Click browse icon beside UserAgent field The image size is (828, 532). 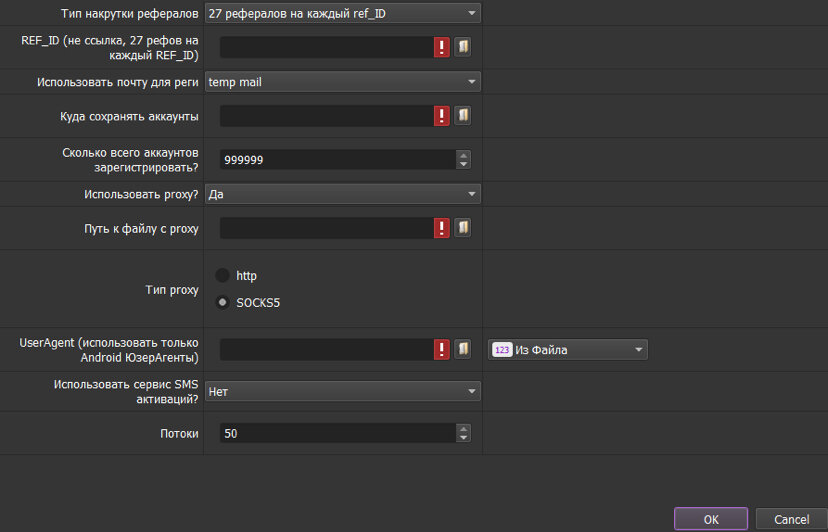tap(463, 349)
